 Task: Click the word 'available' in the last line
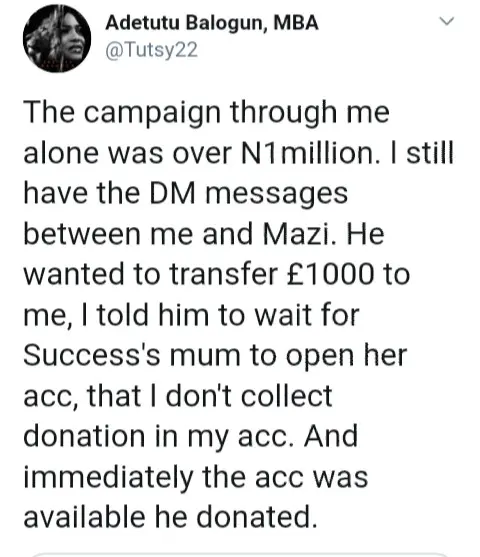(x=84, y=517)
